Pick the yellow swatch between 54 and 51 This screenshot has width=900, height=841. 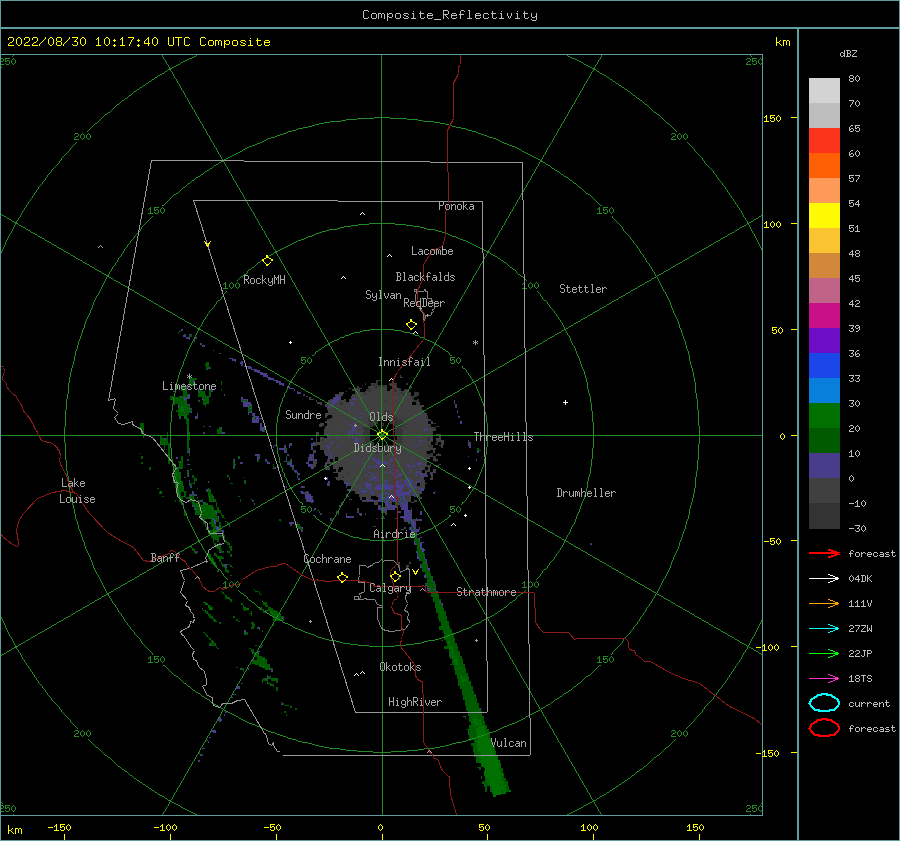pos(824,216)
